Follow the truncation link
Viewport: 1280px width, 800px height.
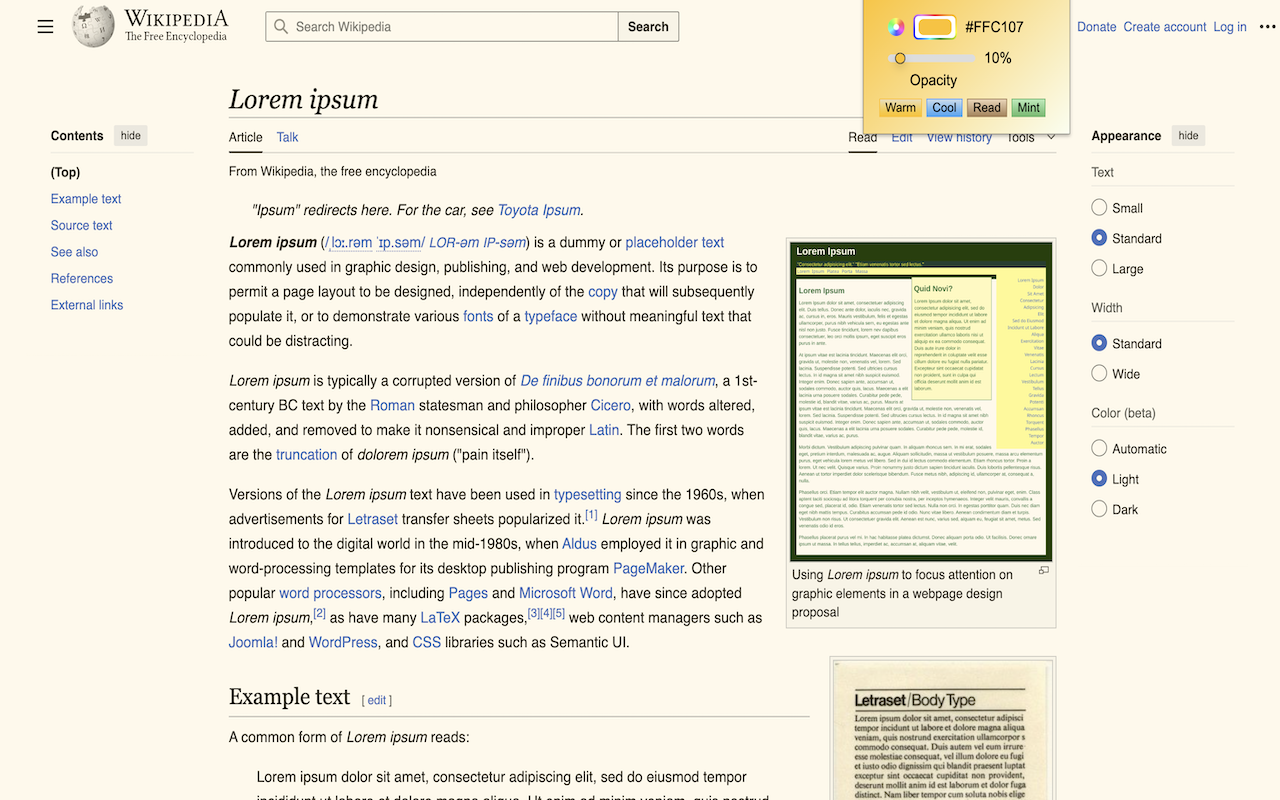307,454
